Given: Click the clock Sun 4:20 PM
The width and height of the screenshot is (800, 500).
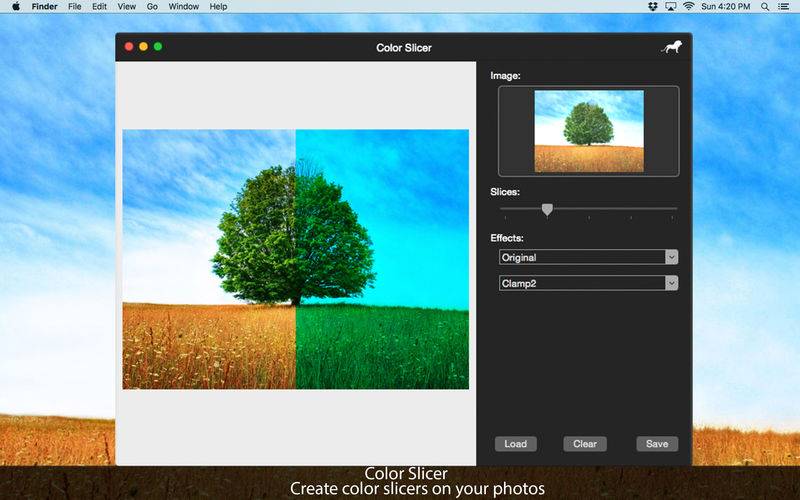Looking at the screenshot, I should tap(726, 7).
